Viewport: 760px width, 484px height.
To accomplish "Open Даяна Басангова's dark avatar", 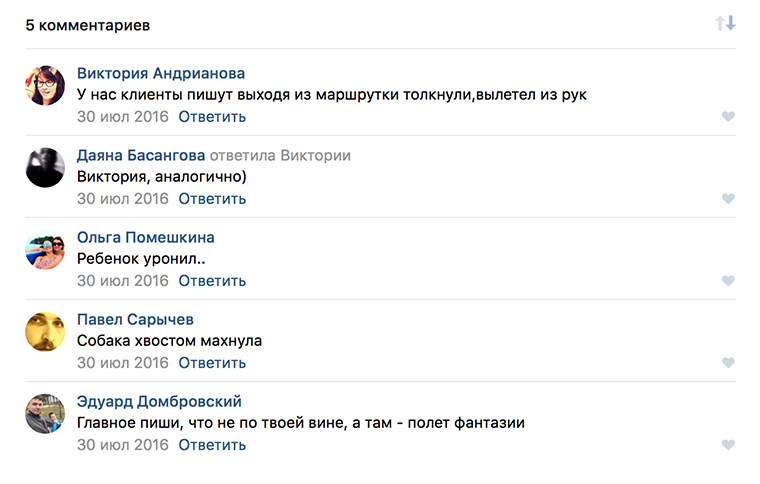I will 45,168.
